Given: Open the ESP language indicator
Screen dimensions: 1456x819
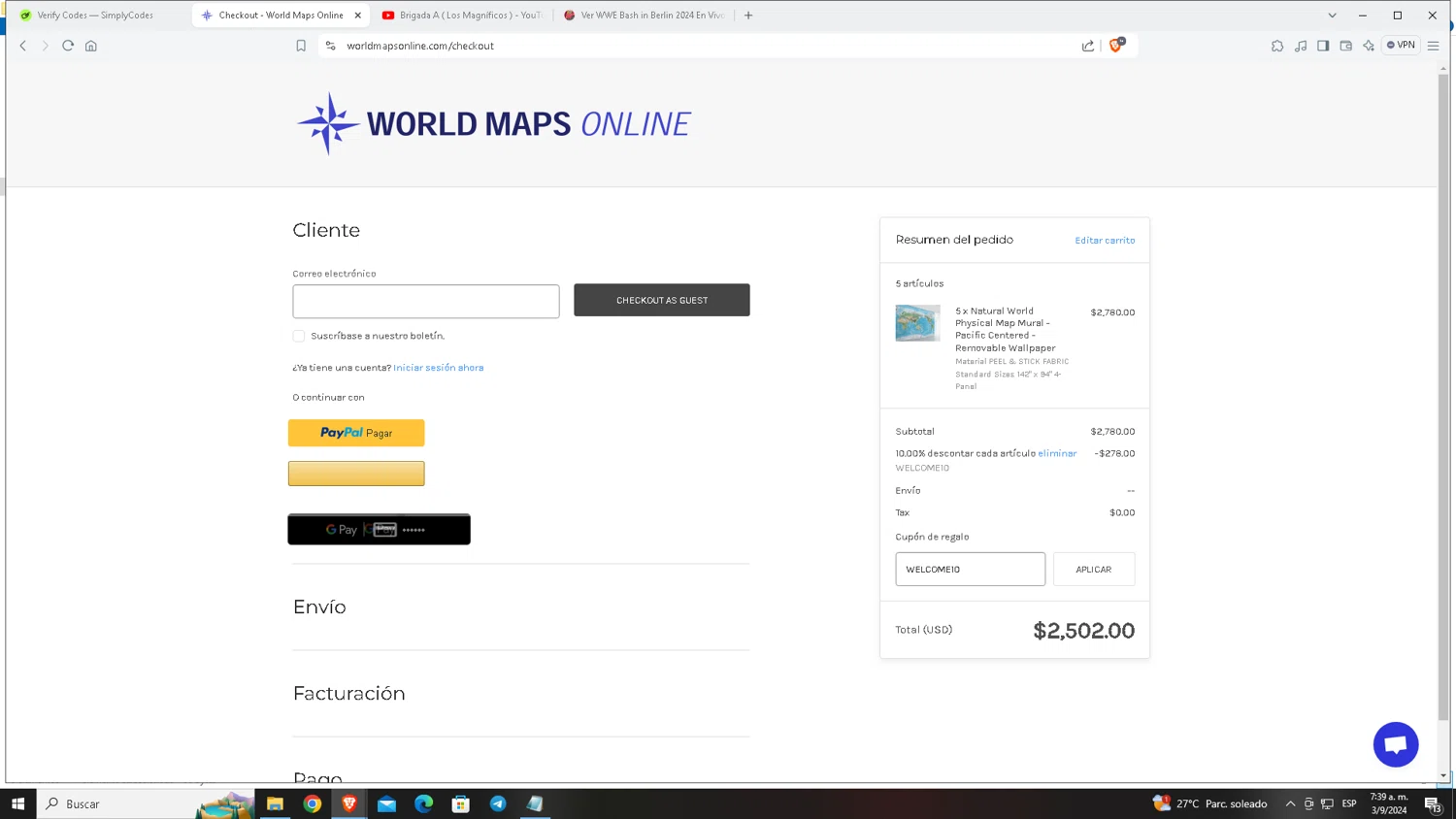Looking at the screenshot, I should (x=1349, y=803).
